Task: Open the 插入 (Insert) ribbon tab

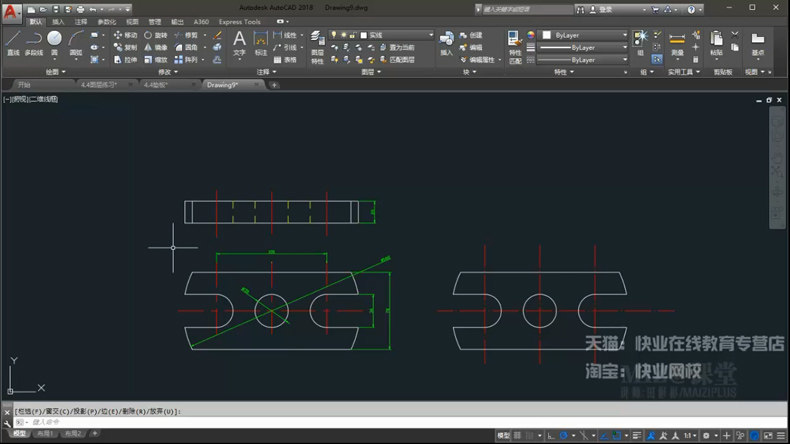Action: (59, 21)
